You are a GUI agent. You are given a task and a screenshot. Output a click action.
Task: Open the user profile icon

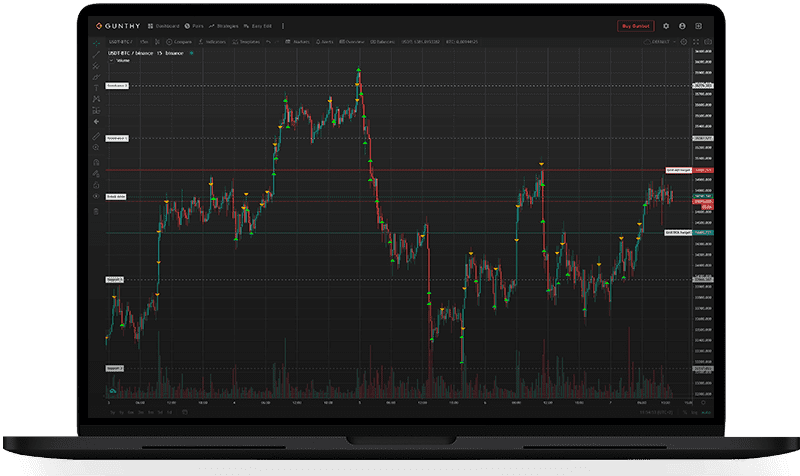[682, 25]
